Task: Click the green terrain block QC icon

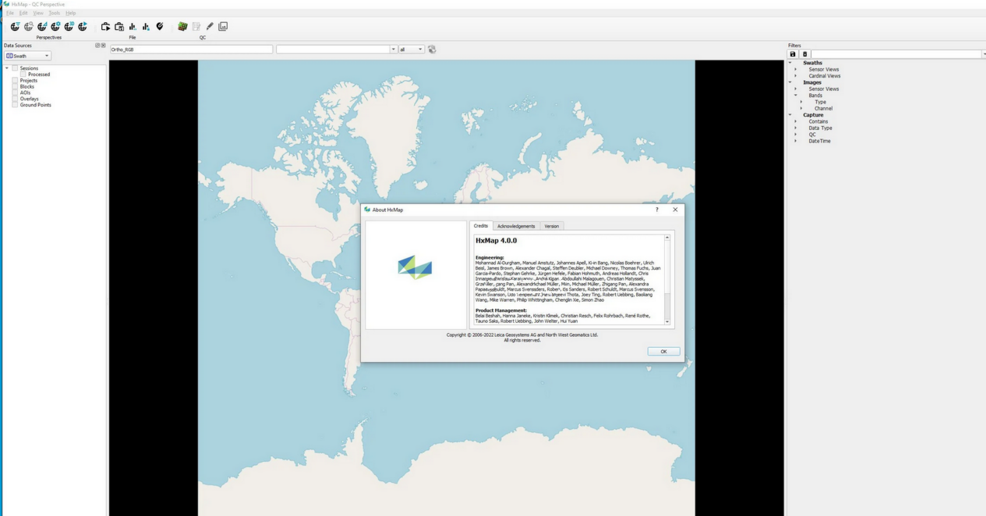Action: (182, 26)
